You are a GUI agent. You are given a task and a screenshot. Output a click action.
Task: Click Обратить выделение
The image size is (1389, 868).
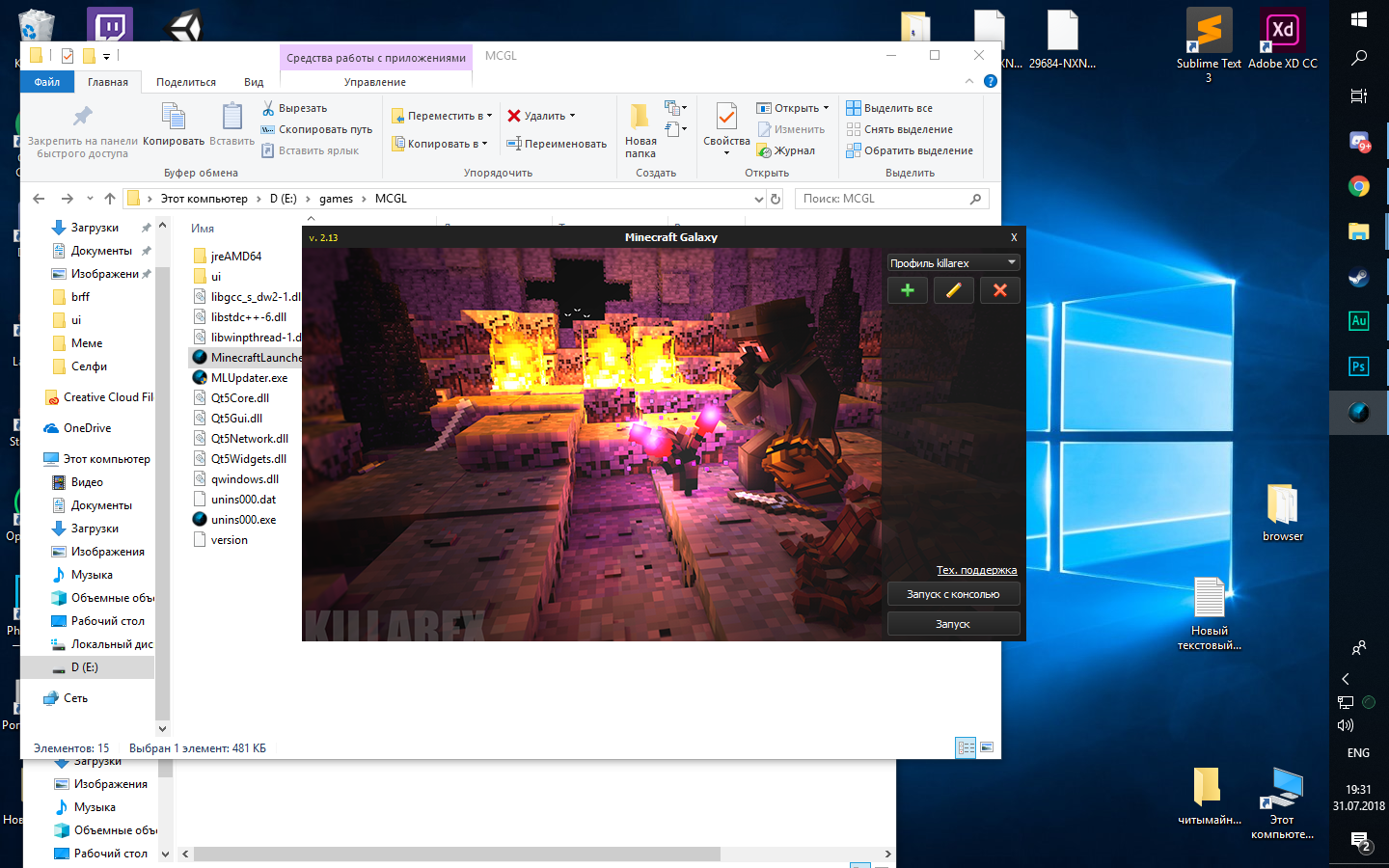click(x=910, y=150)
